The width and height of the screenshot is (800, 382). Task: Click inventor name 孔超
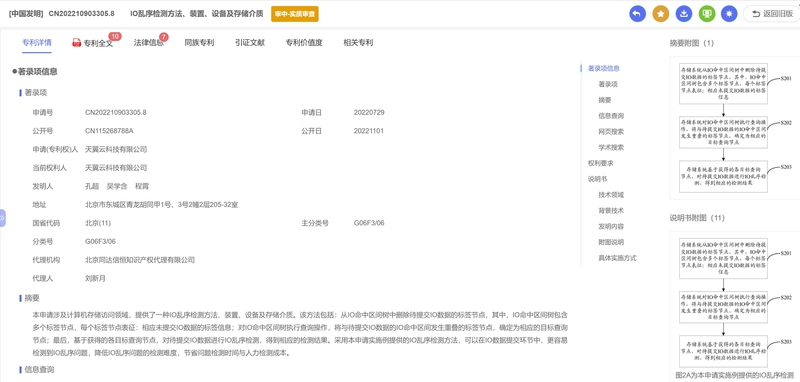pyautogui.click(x=91, y=186)
